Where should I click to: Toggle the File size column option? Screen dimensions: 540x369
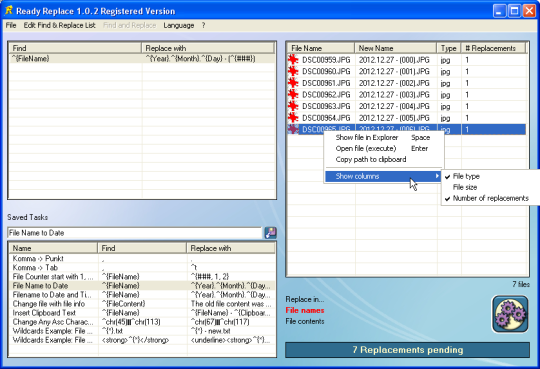(x=490, y=187)
